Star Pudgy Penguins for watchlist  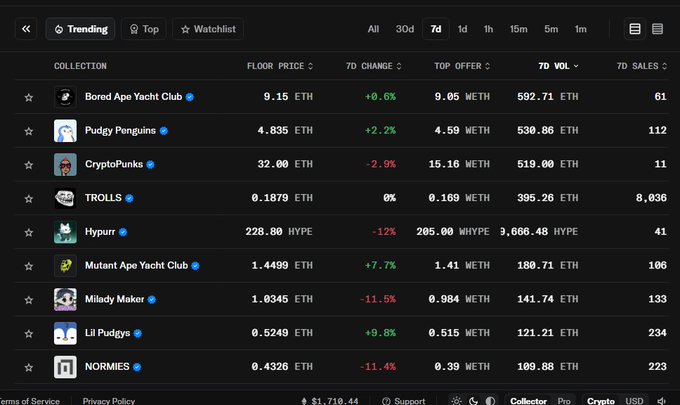29,131
